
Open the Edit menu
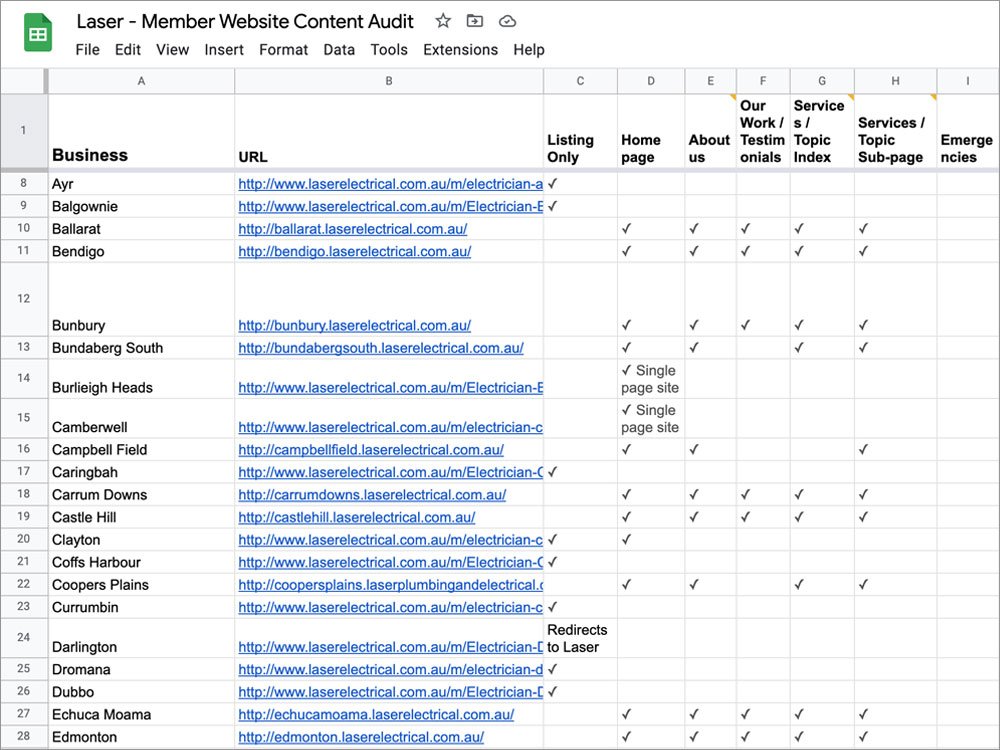128,50
